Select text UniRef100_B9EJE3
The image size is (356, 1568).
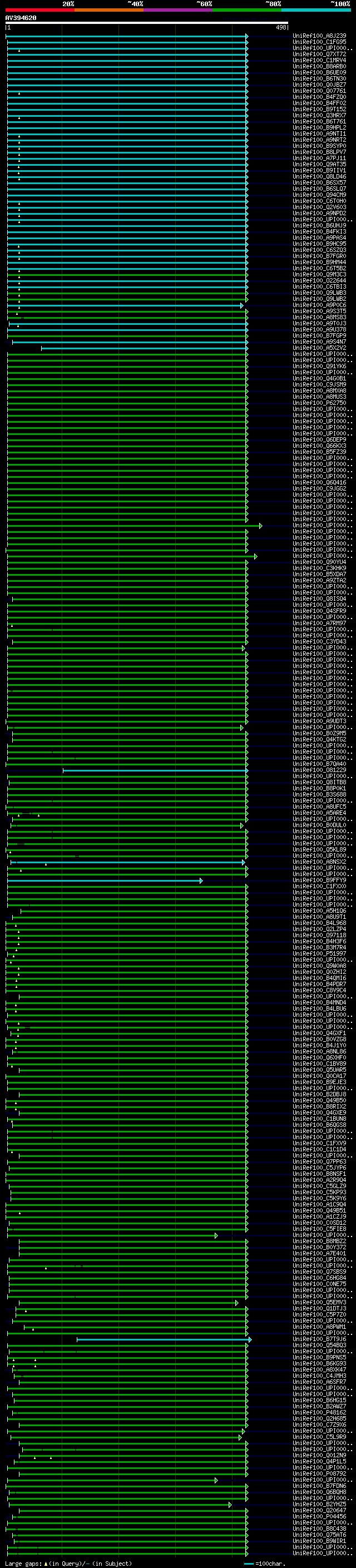(x=319, y=1082)
